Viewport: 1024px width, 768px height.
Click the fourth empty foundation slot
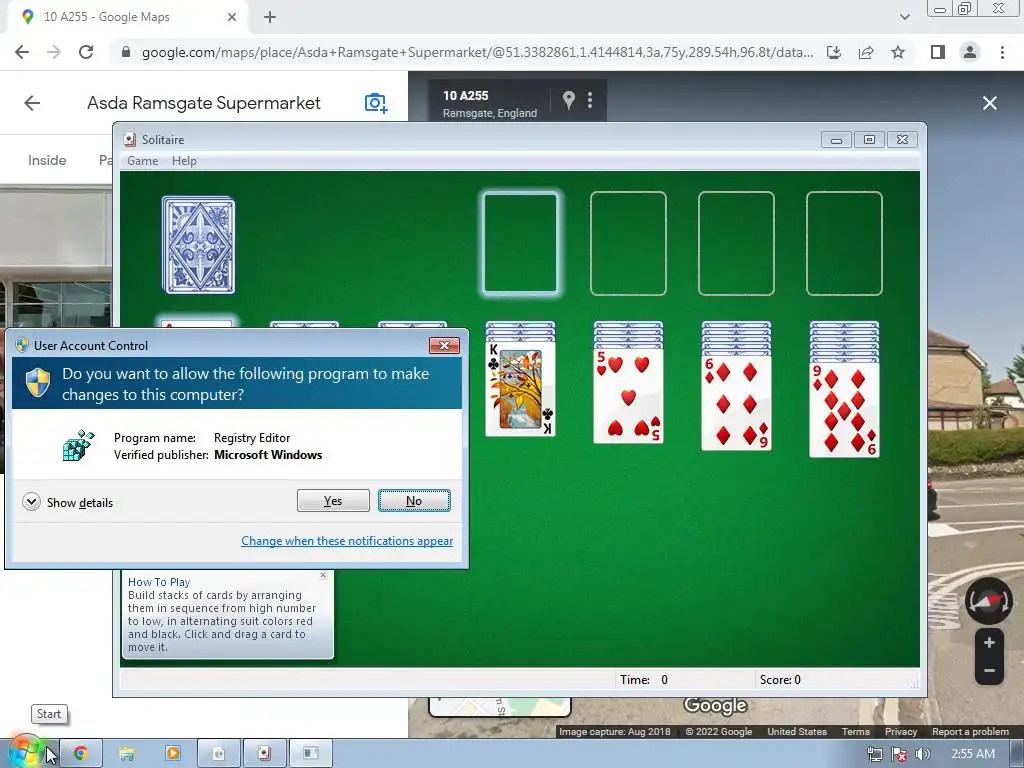click(x=844, y=243)
